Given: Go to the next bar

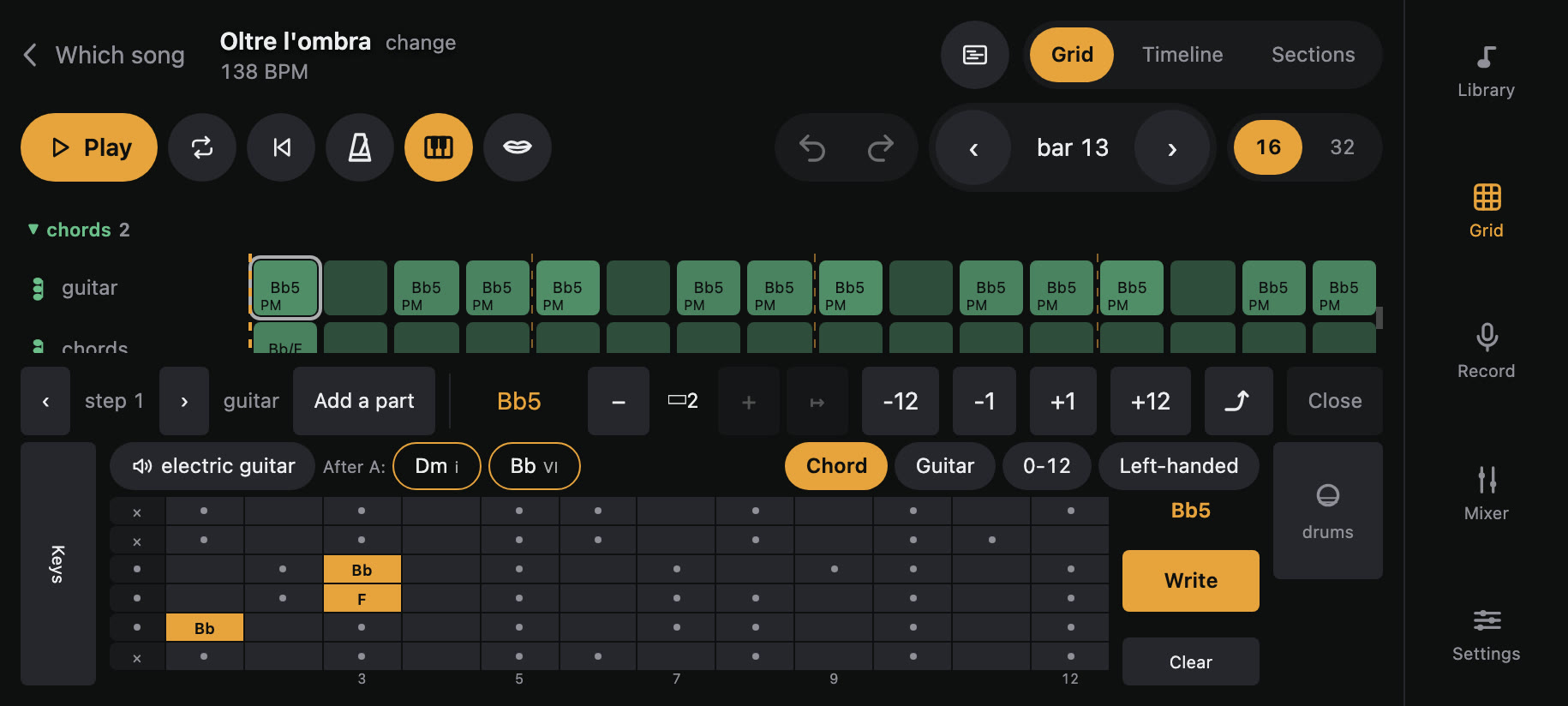Looking at the screenshot, I should (x=1172, y=147).
